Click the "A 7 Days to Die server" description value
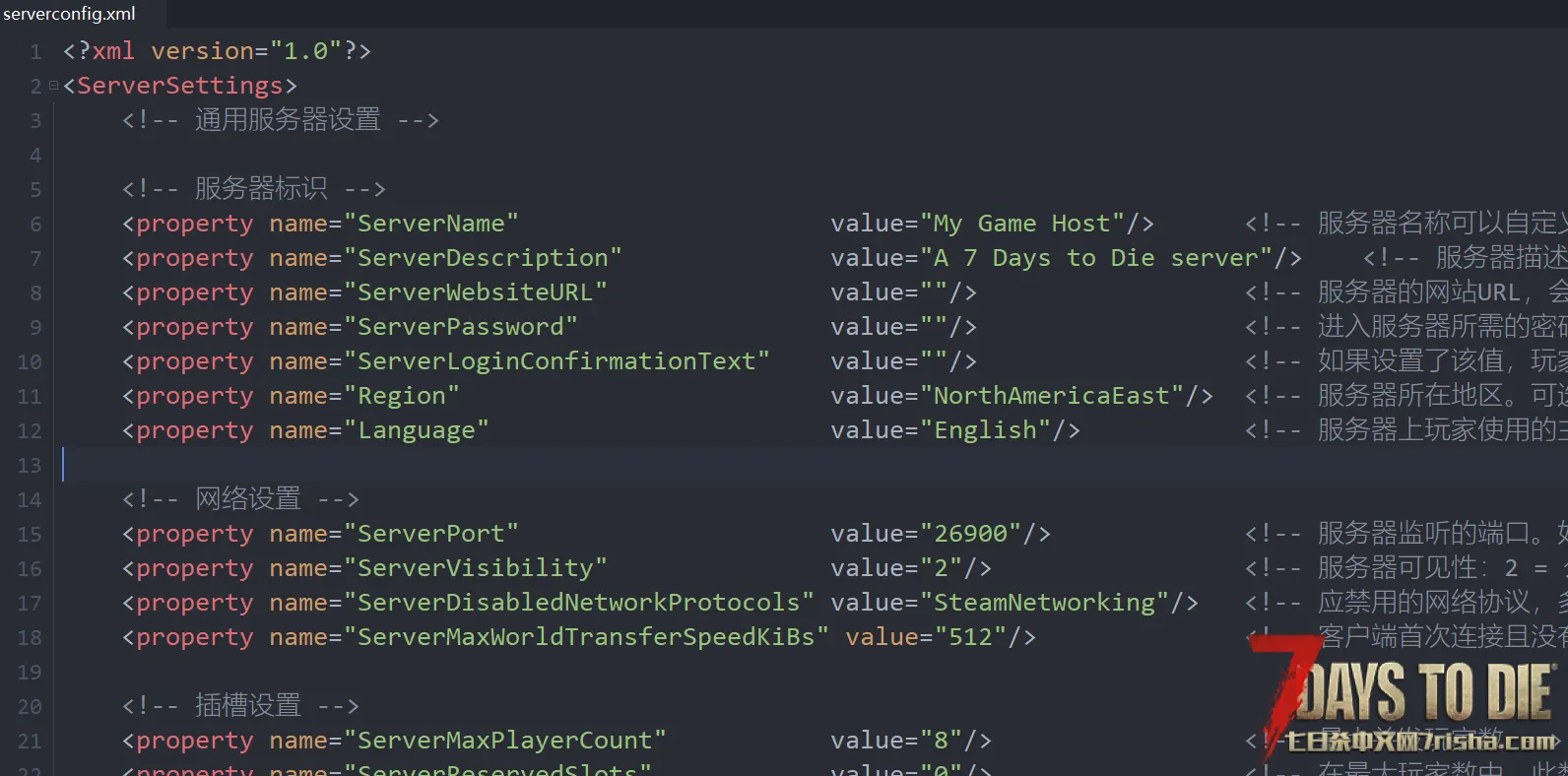 click(1095, 258)
